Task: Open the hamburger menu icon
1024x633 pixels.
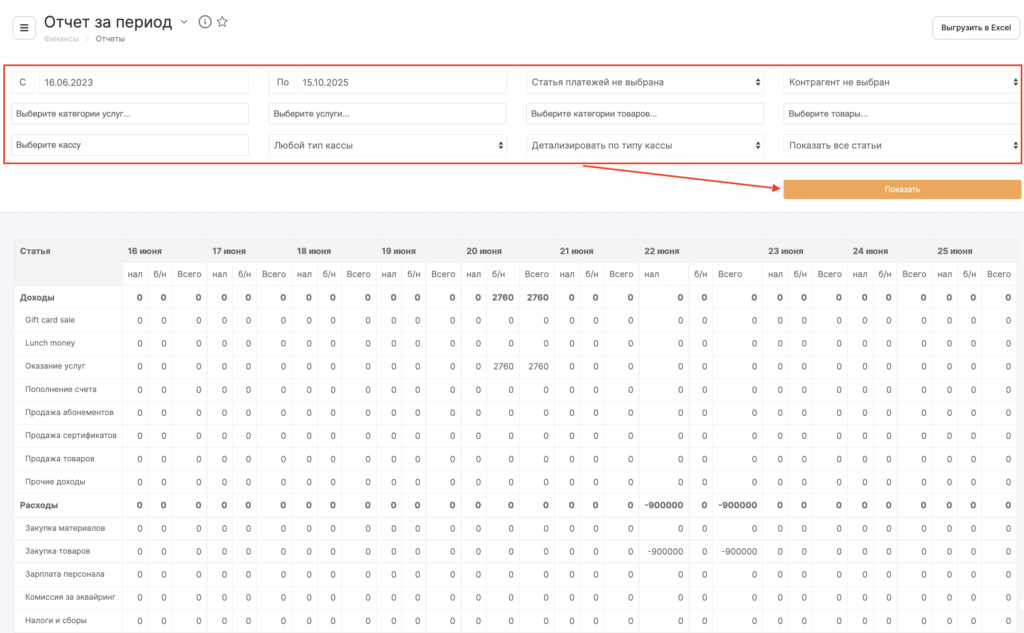Action: tap(25, 27)
